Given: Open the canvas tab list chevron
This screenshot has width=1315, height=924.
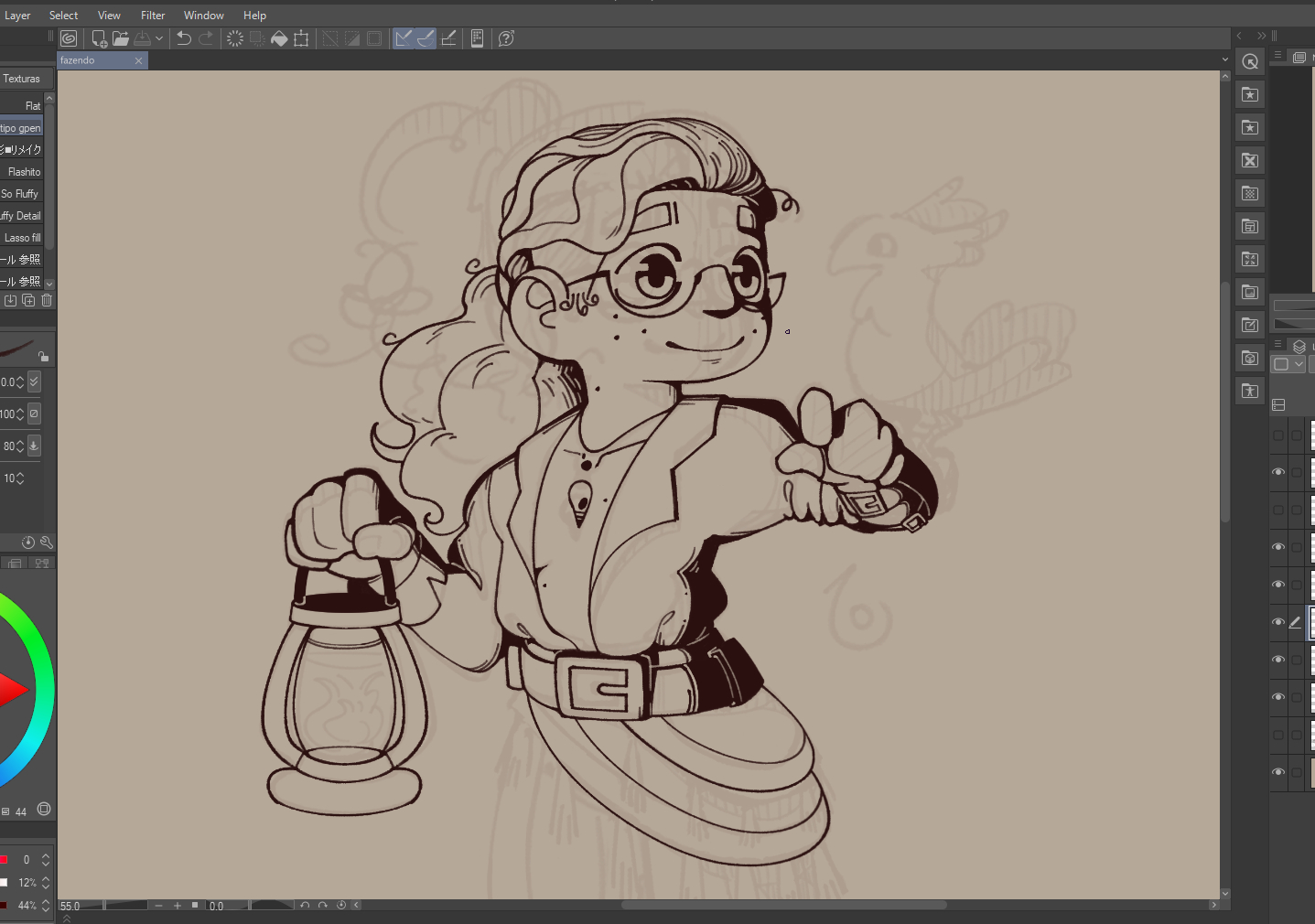Looking at the screenshot, I should pos(1225,60).
